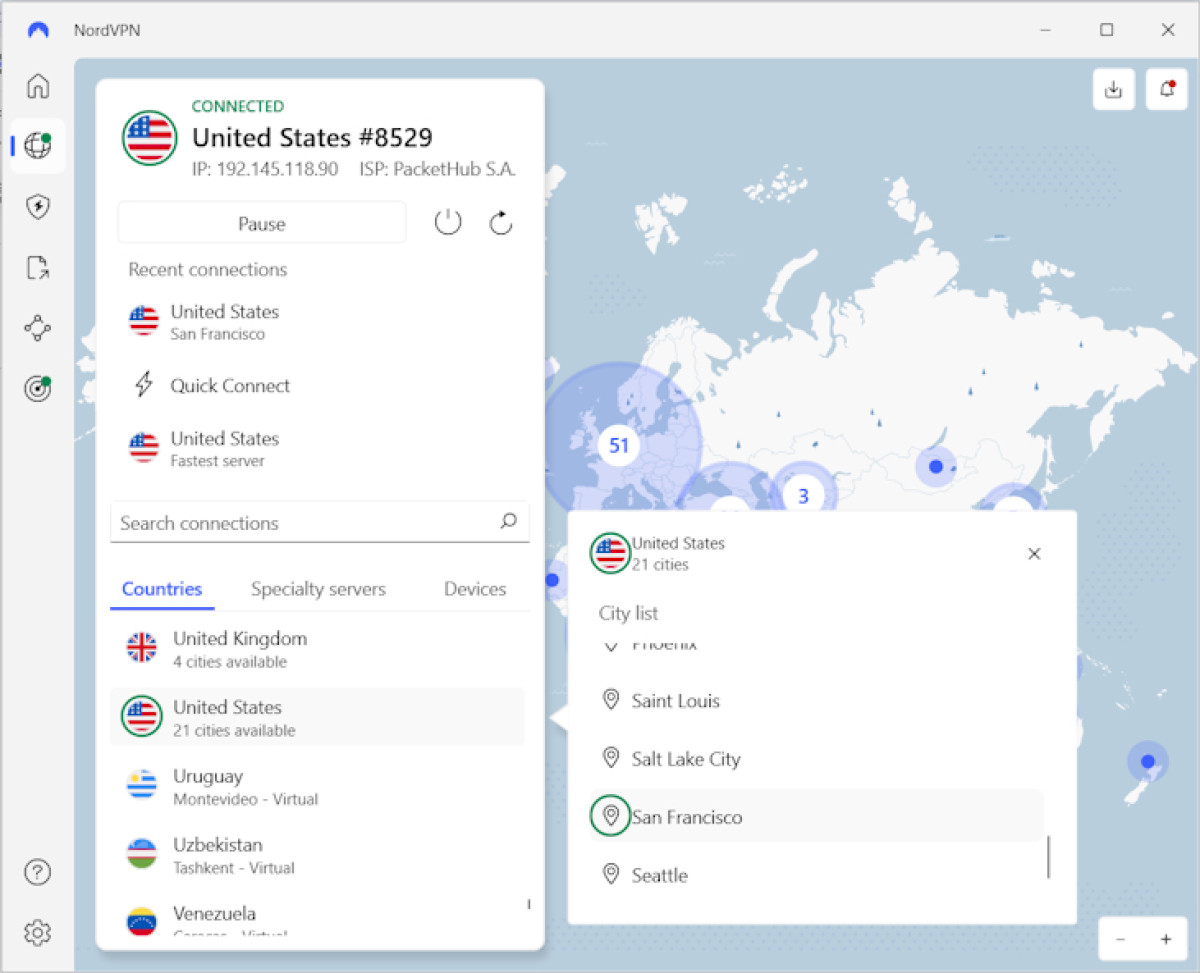The image size is (1200, 973).
Task: Click the Saint Louis pin icon
Action: click(x=611, y=700)
